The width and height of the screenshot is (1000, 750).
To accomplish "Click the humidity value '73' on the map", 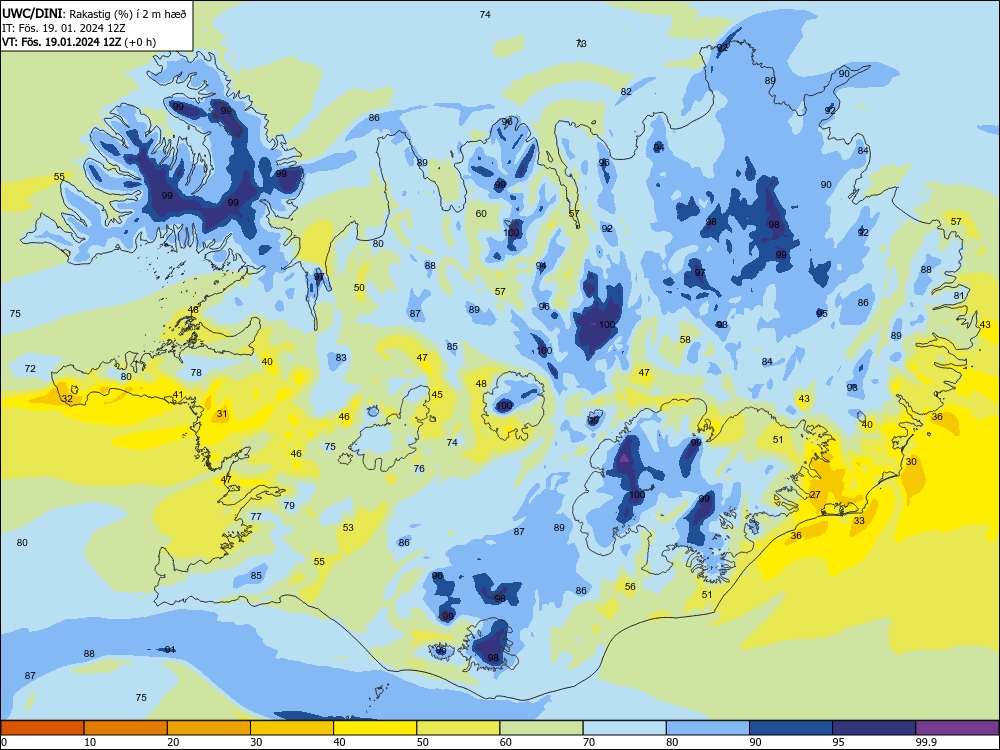I will (581, 43).
